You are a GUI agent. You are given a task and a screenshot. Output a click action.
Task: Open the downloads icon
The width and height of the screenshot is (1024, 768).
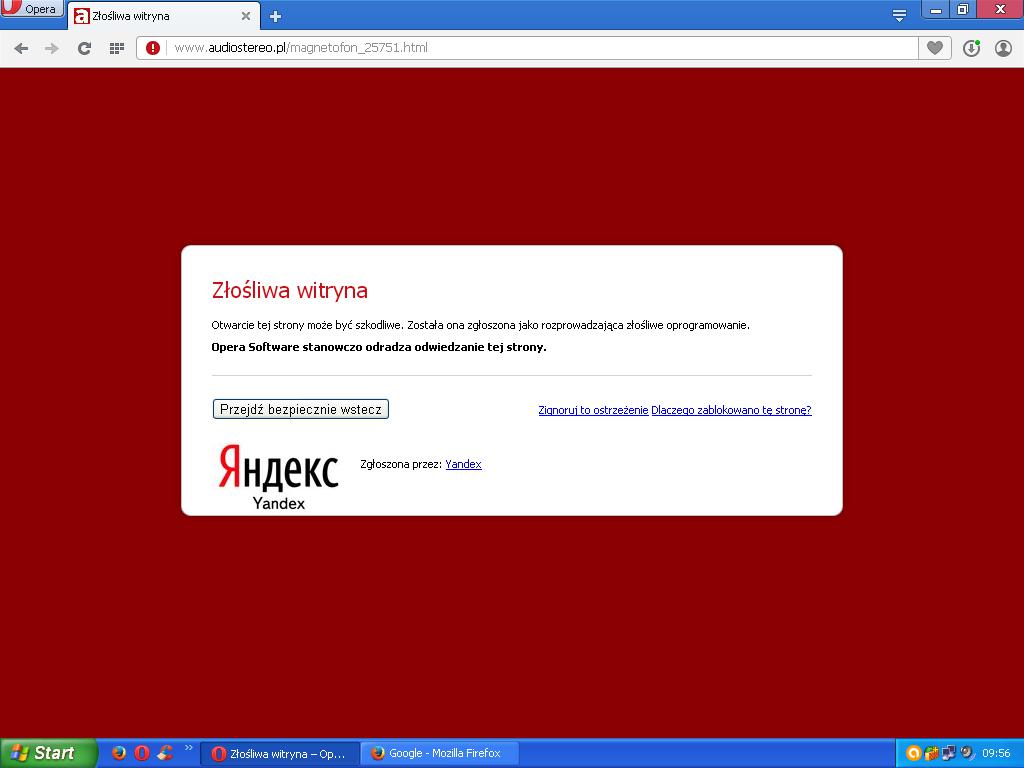coord(971,48)
